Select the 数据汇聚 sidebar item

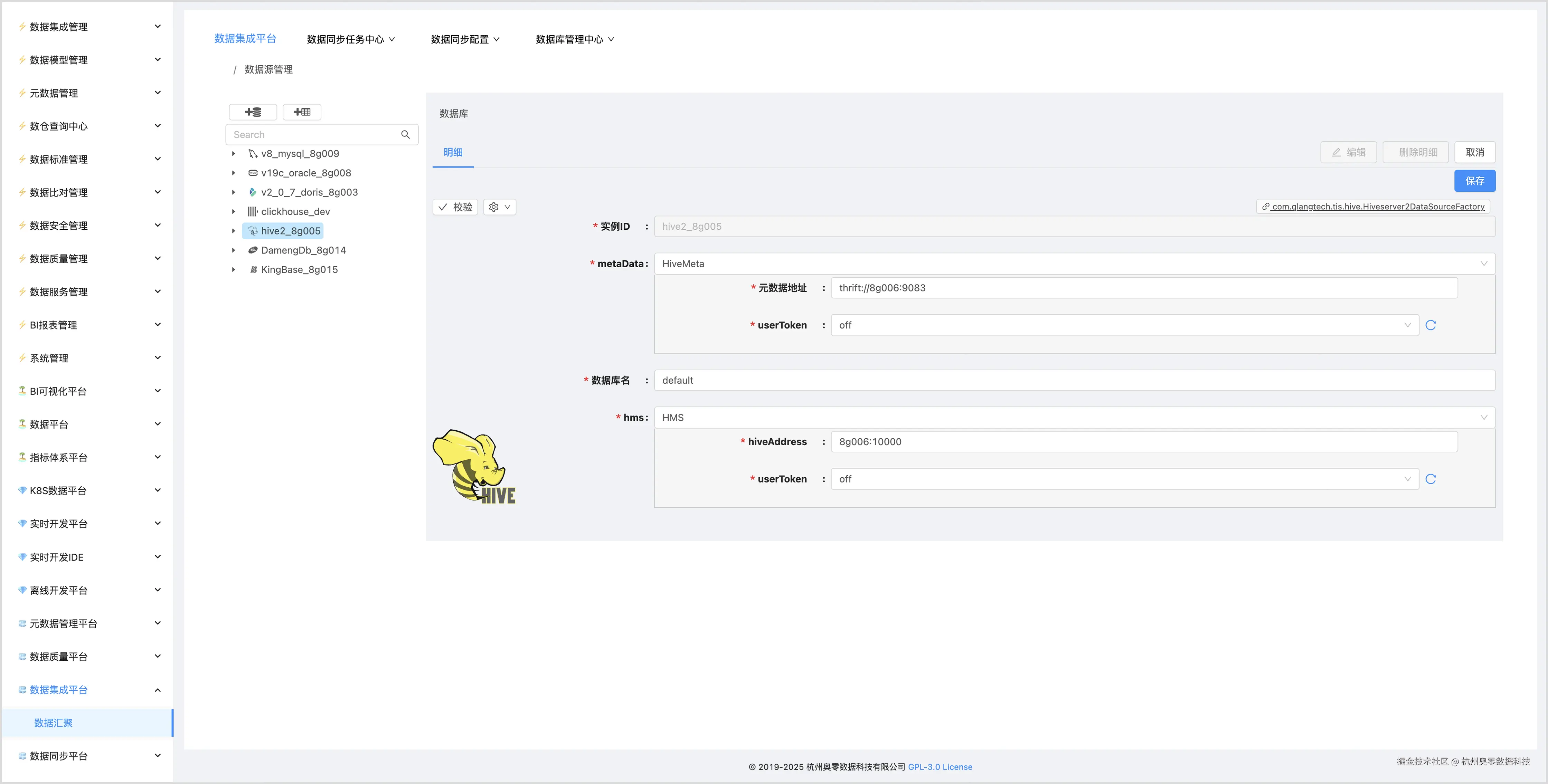53,723
